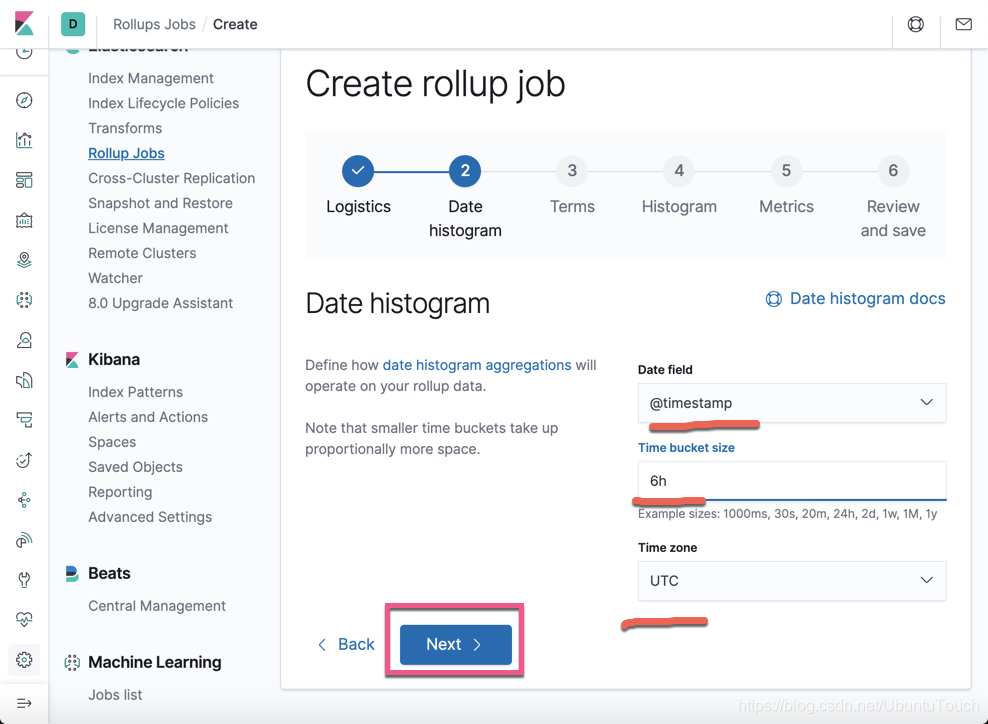The height and width of the screenshot is (724, 988).
Task: Focus the Time bucket size input
Action: 791,481
